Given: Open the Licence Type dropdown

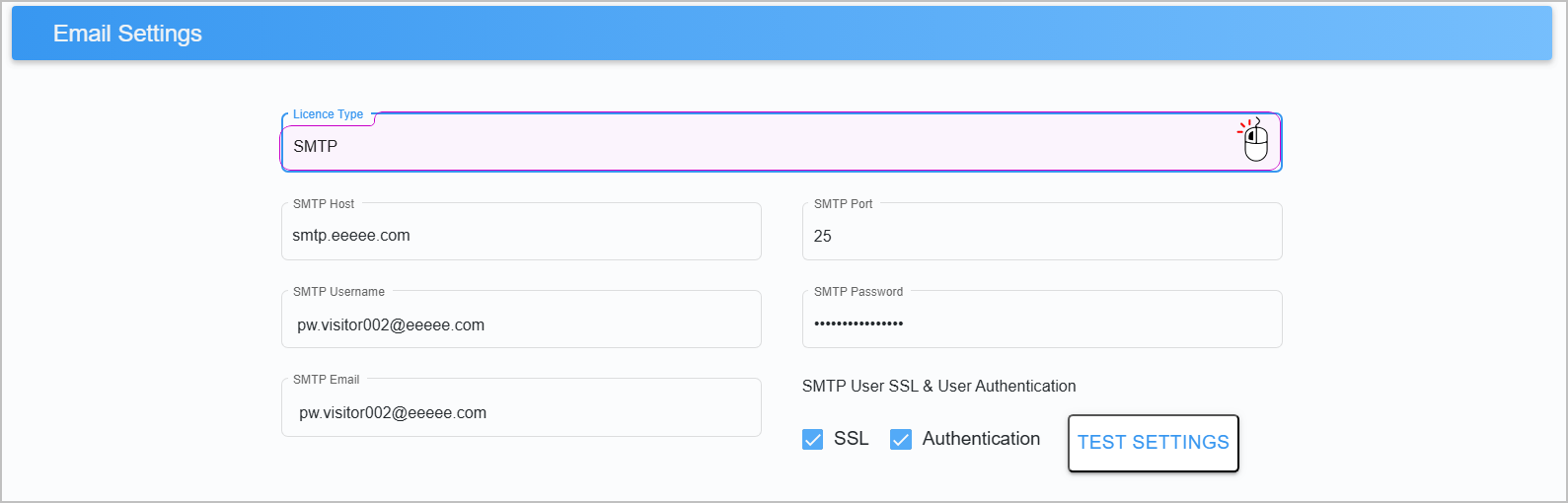Looking at the screenshot, I should [782, 142].
